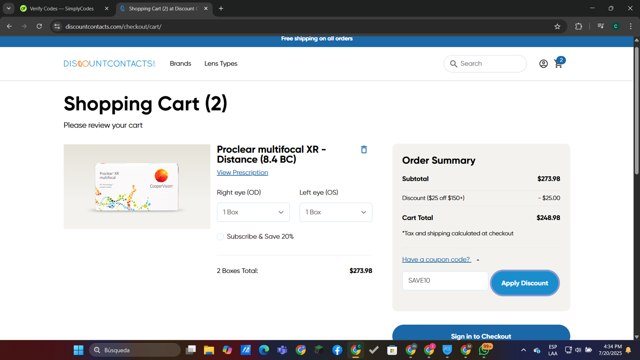Bookmark this page with the star icon
Image resolution: width=640 pixels, height=360 pixels.
[557, 27]
